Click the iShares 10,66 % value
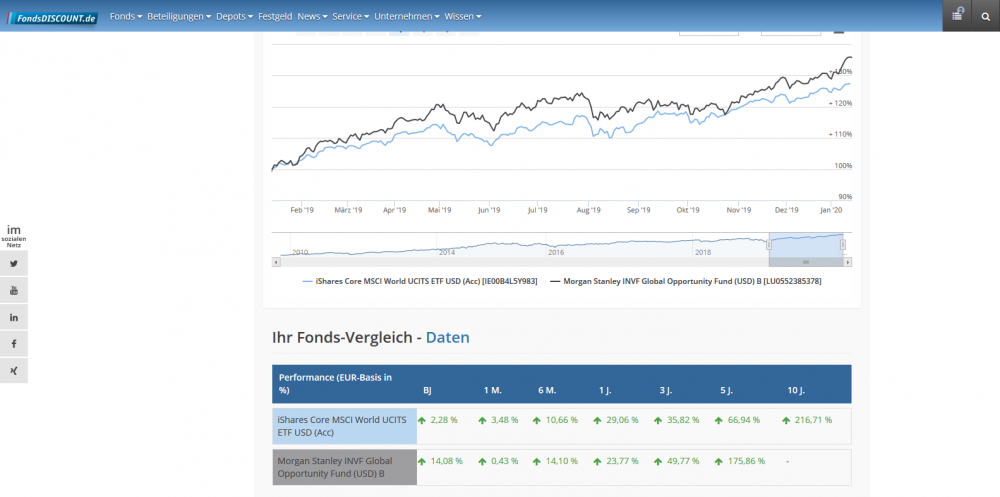 coord(562,420)
